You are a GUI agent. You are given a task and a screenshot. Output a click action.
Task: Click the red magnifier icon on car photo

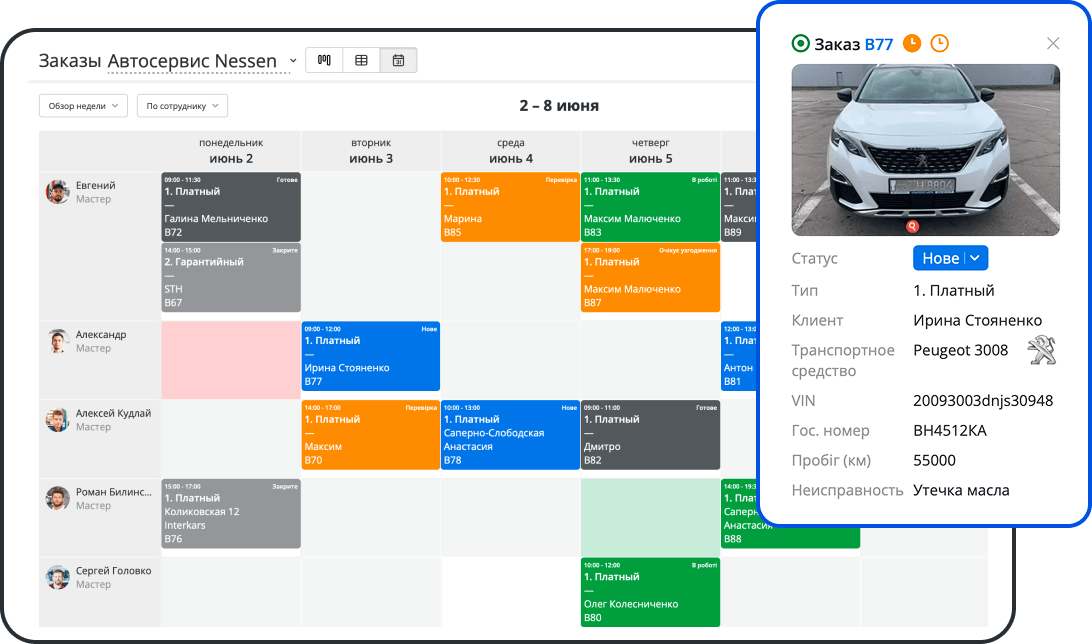pyautogui.click(x=912, y=226)
